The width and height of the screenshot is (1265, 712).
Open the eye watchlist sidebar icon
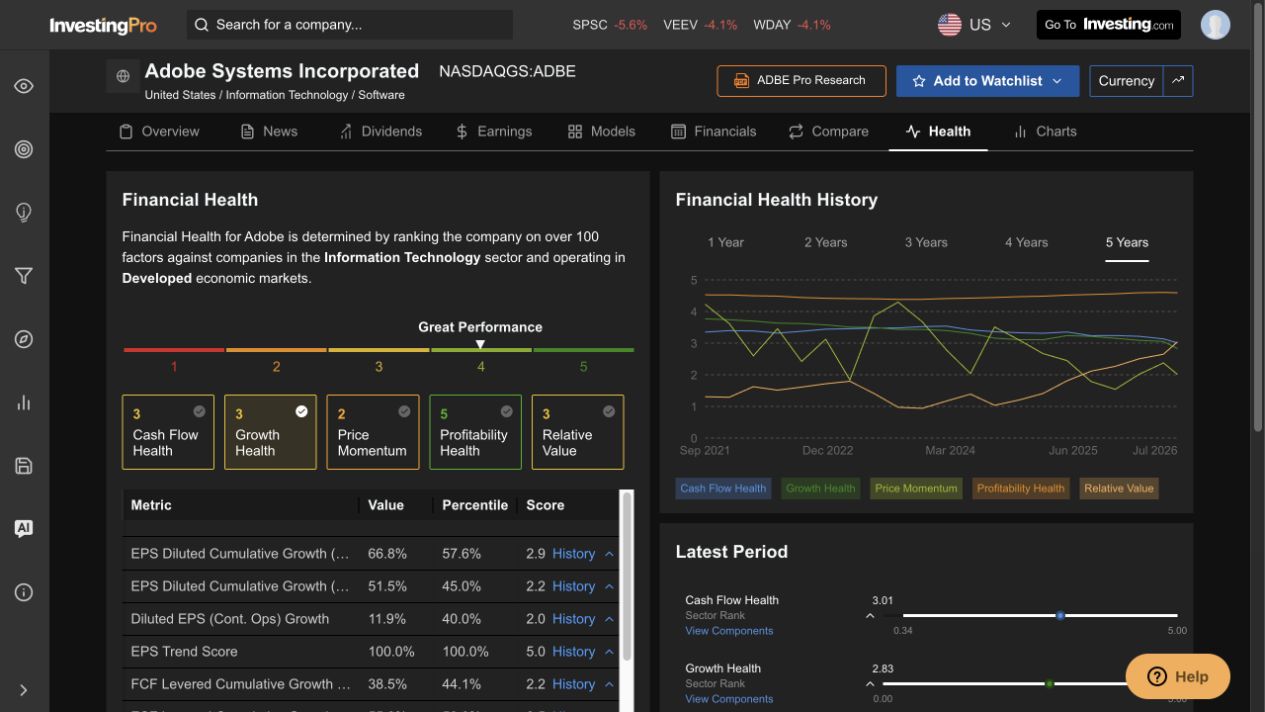24,86
